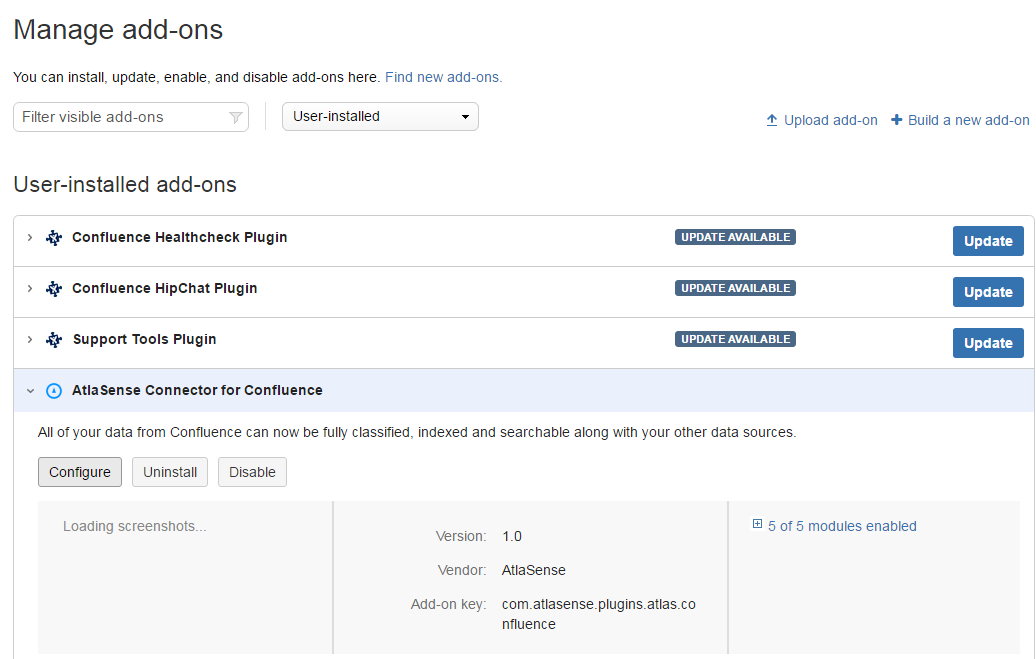Viewport: 1036px width, 659px height.
Task: Open the 5 of 5 modules enabled link
Action: (x=842, y=526)
